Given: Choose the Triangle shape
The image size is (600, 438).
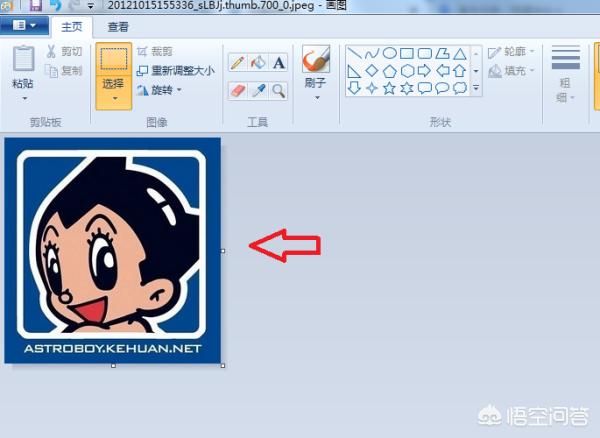Looking at the screenshot, I should pyautogui.click(x=460, y=53).
